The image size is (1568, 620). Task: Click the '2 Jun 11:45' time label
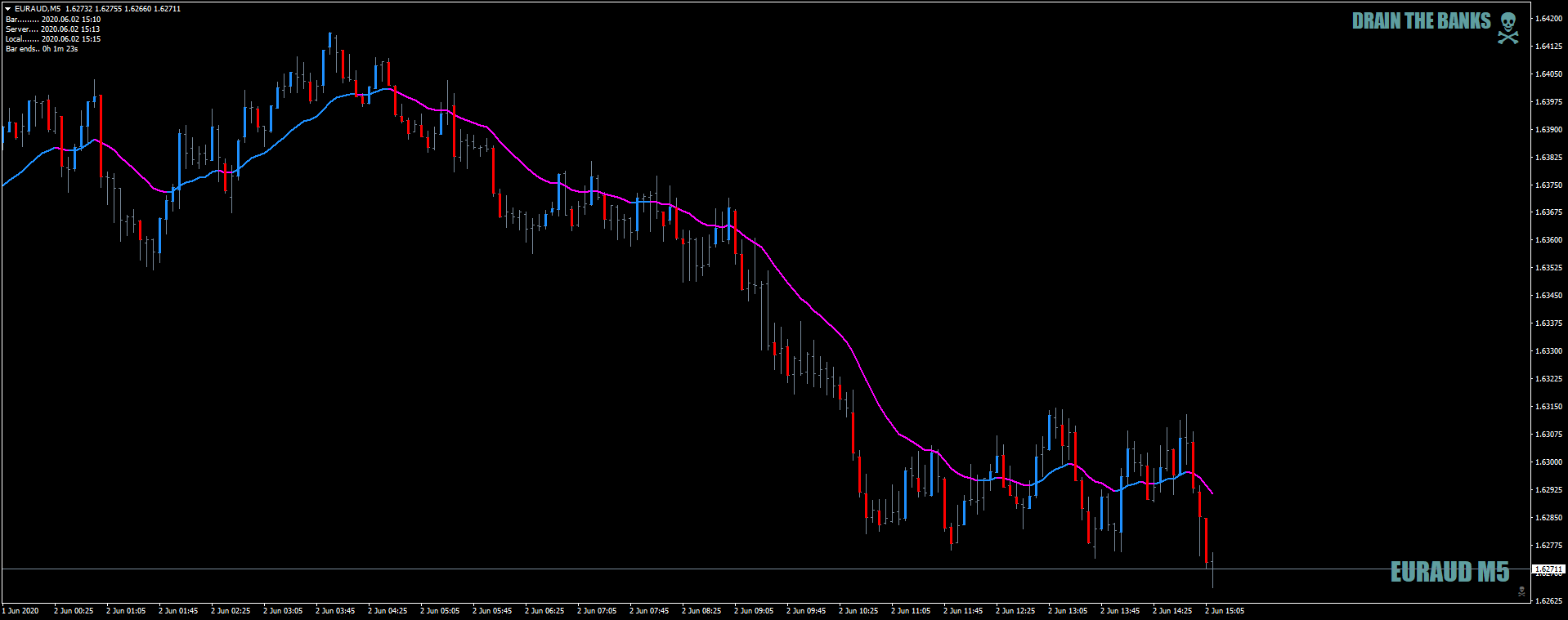[963, 610]
